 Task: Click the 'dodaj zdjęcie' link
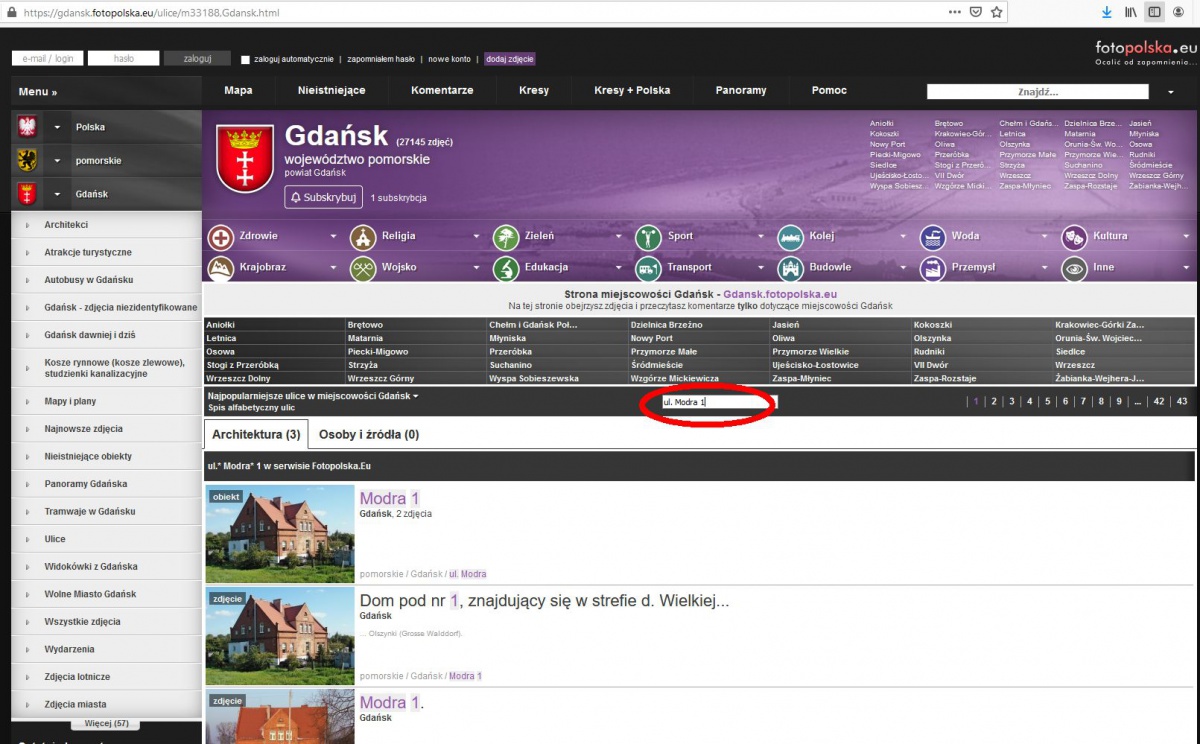(x=509, y=59)
